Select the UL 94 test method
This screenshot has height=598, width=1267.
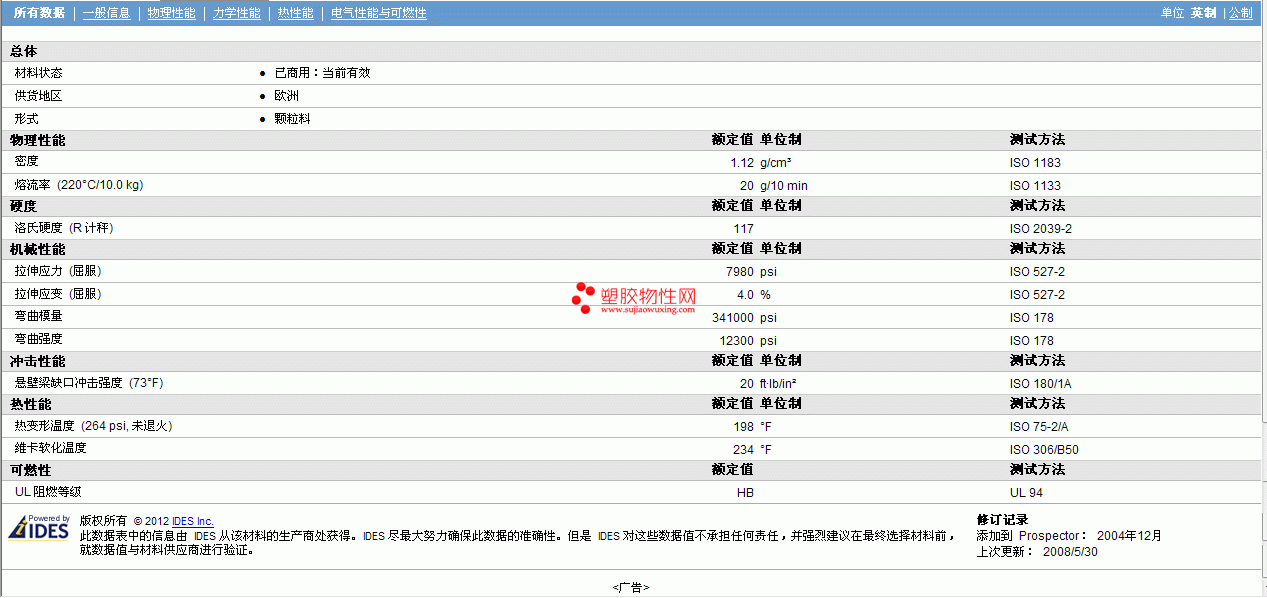tap(1027, 492)
